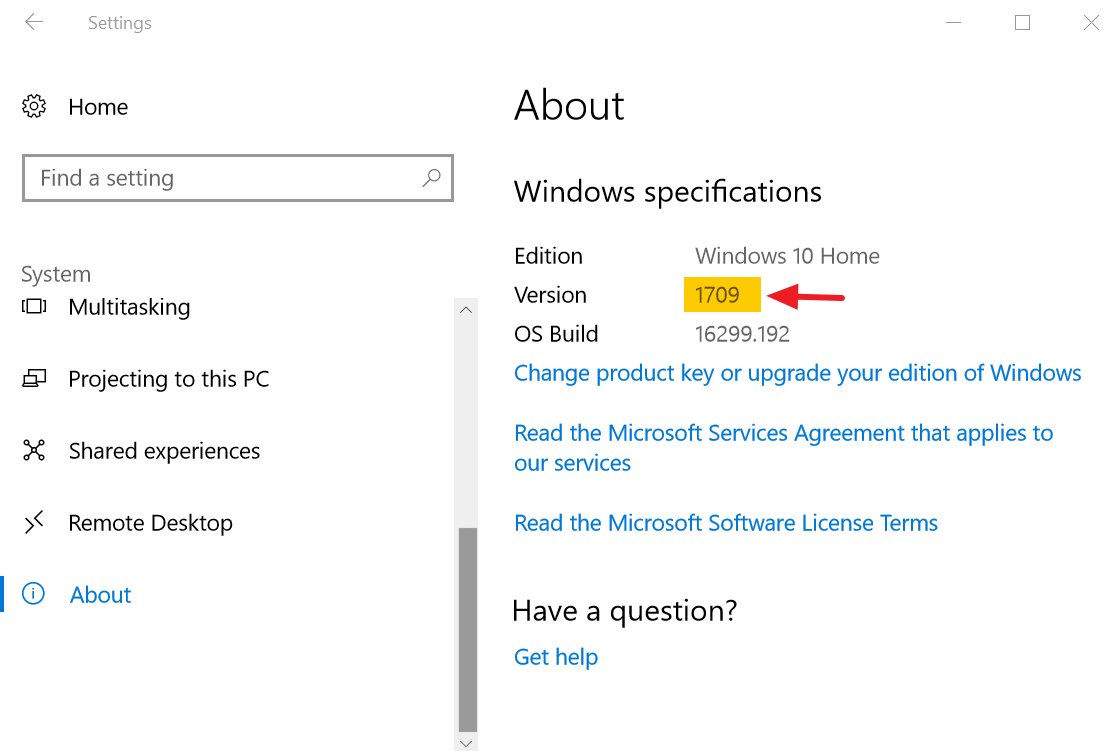Click the About info icon

coord(34,595)
